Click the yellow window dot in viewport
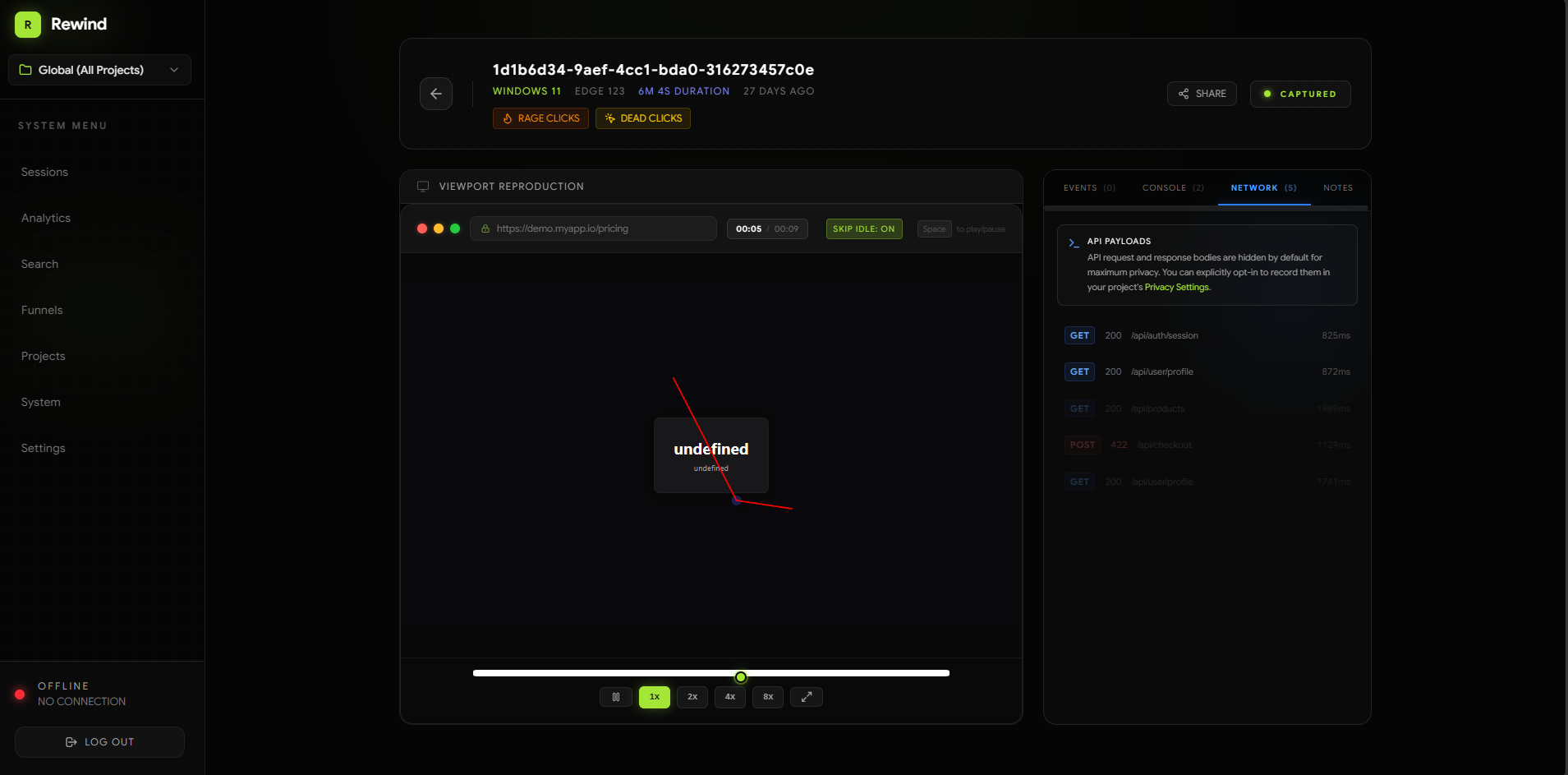 [x=439, y=228]
